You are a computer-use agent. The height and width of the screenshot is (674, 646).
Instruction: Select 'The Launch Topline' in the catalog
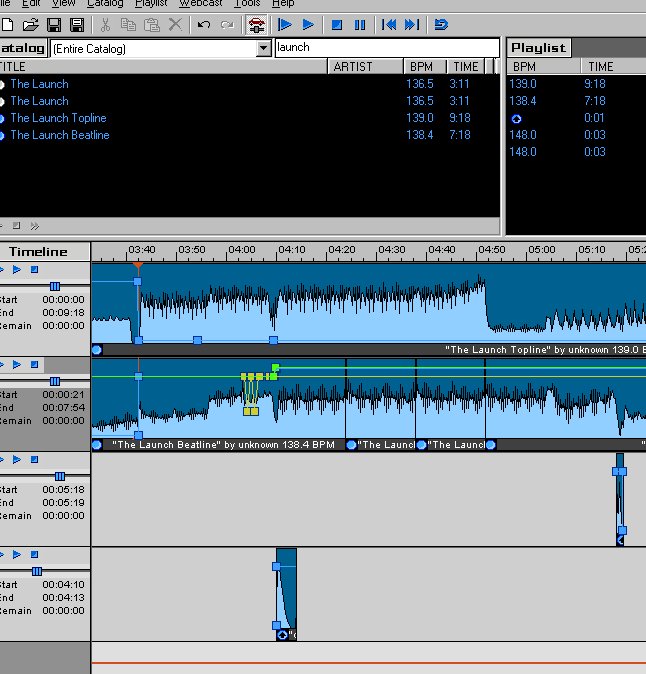point(249,118)
